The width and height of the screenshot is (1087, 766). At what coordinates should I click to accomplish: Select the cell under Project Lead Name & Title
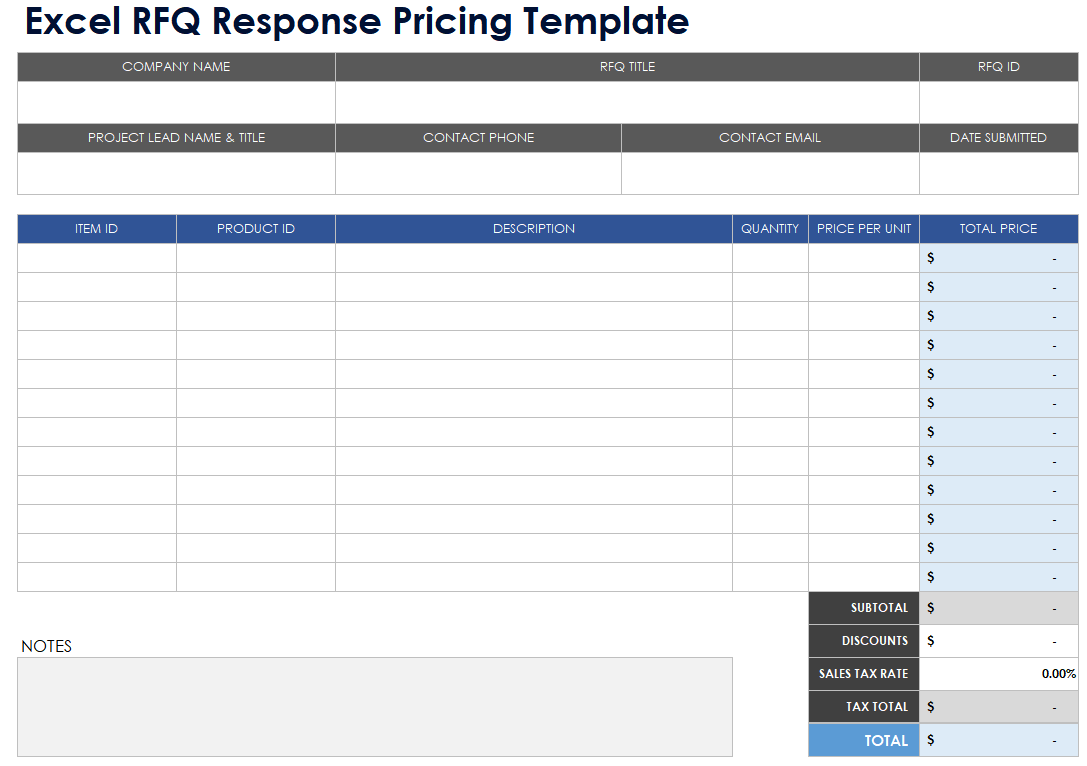pyautogui.click(x=176, y=173)
